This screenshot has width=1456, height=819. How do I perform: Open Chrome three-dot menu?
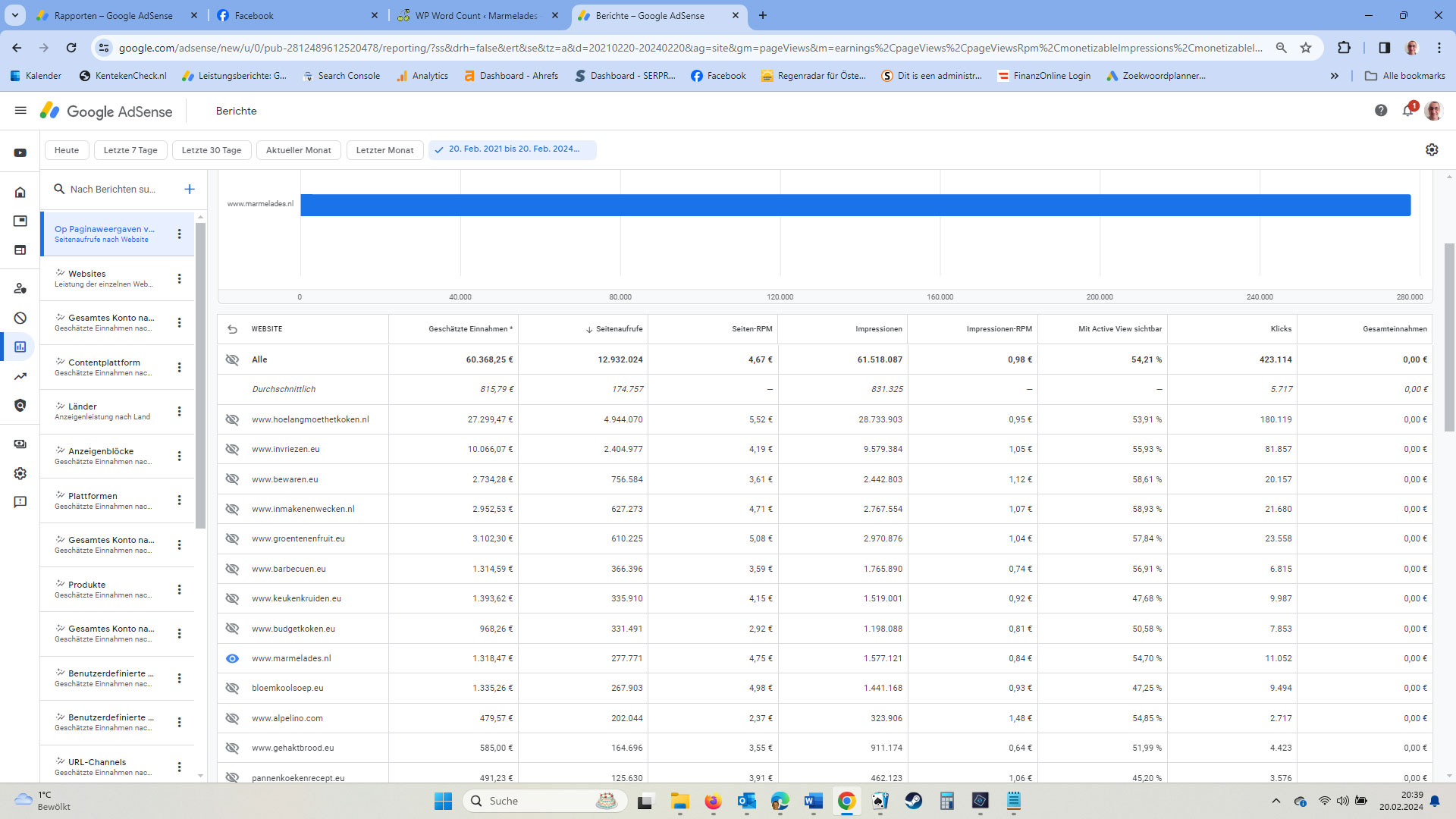click(1439, 48)
